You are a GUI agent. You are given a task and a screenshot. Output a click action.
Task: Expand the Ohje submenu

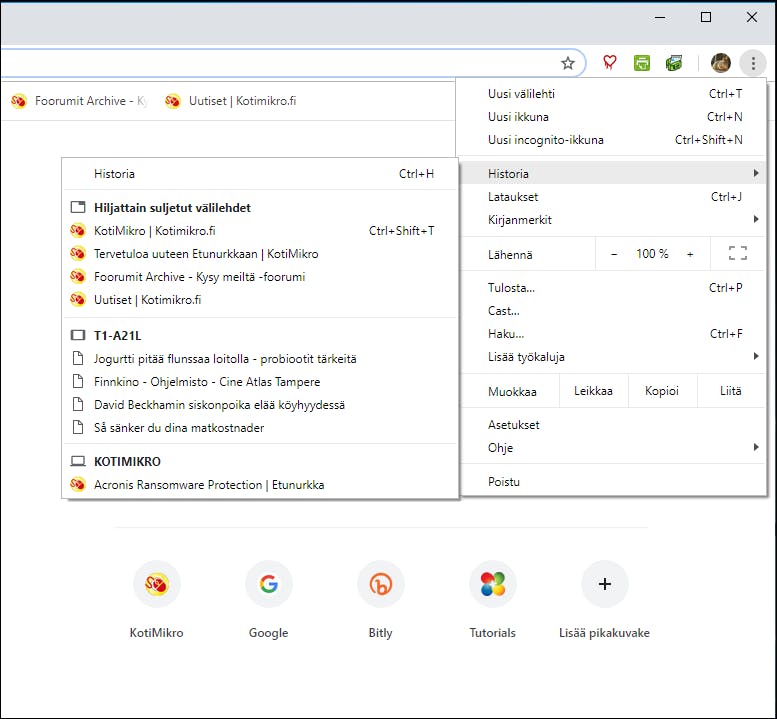point(613,447)
